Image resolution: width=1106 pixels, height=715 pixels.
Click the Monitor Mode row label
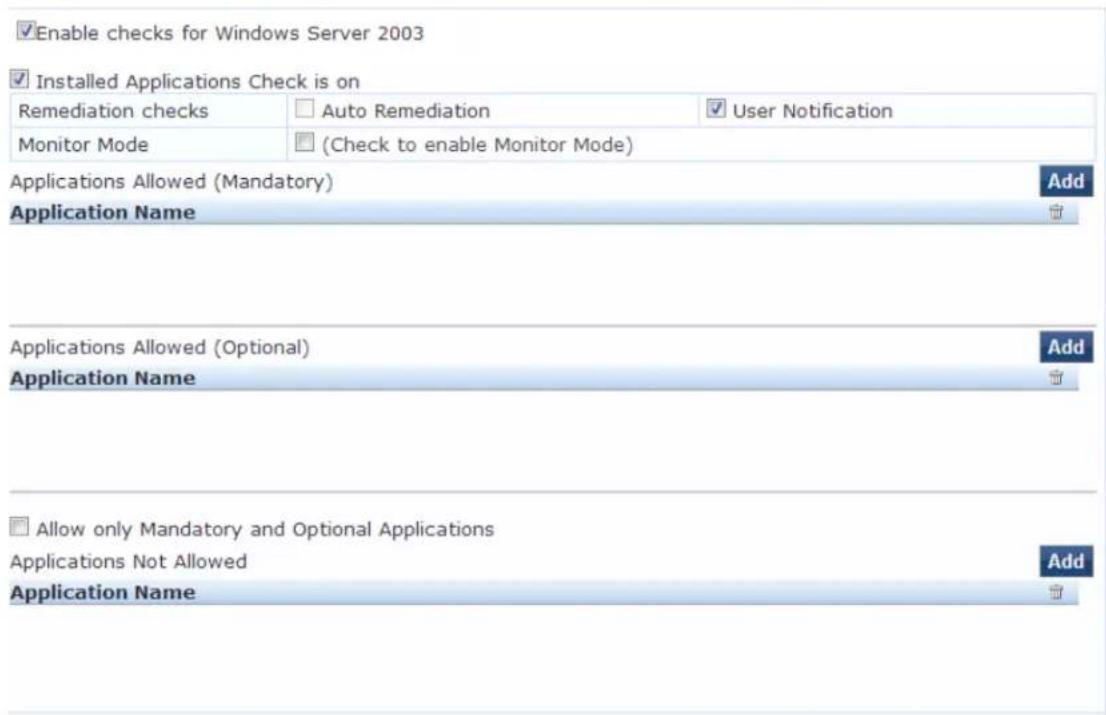click(x=83, y=145)
